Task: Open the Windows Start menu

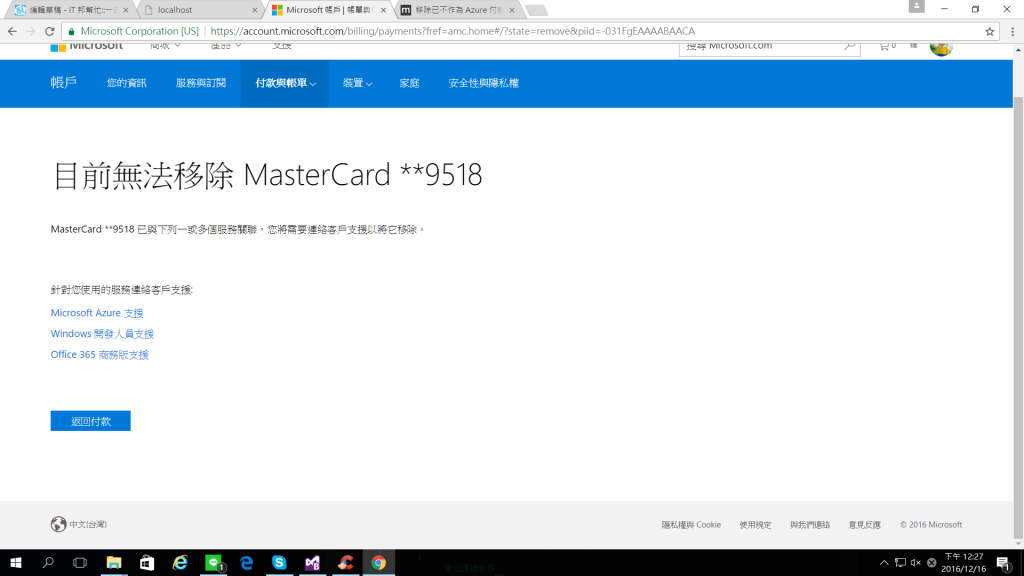Action: [x=16, y=562]
